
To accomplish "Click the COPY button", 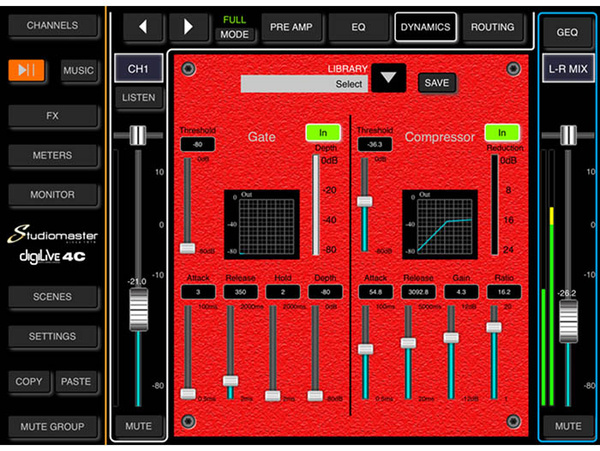I will tap(29, 381).
